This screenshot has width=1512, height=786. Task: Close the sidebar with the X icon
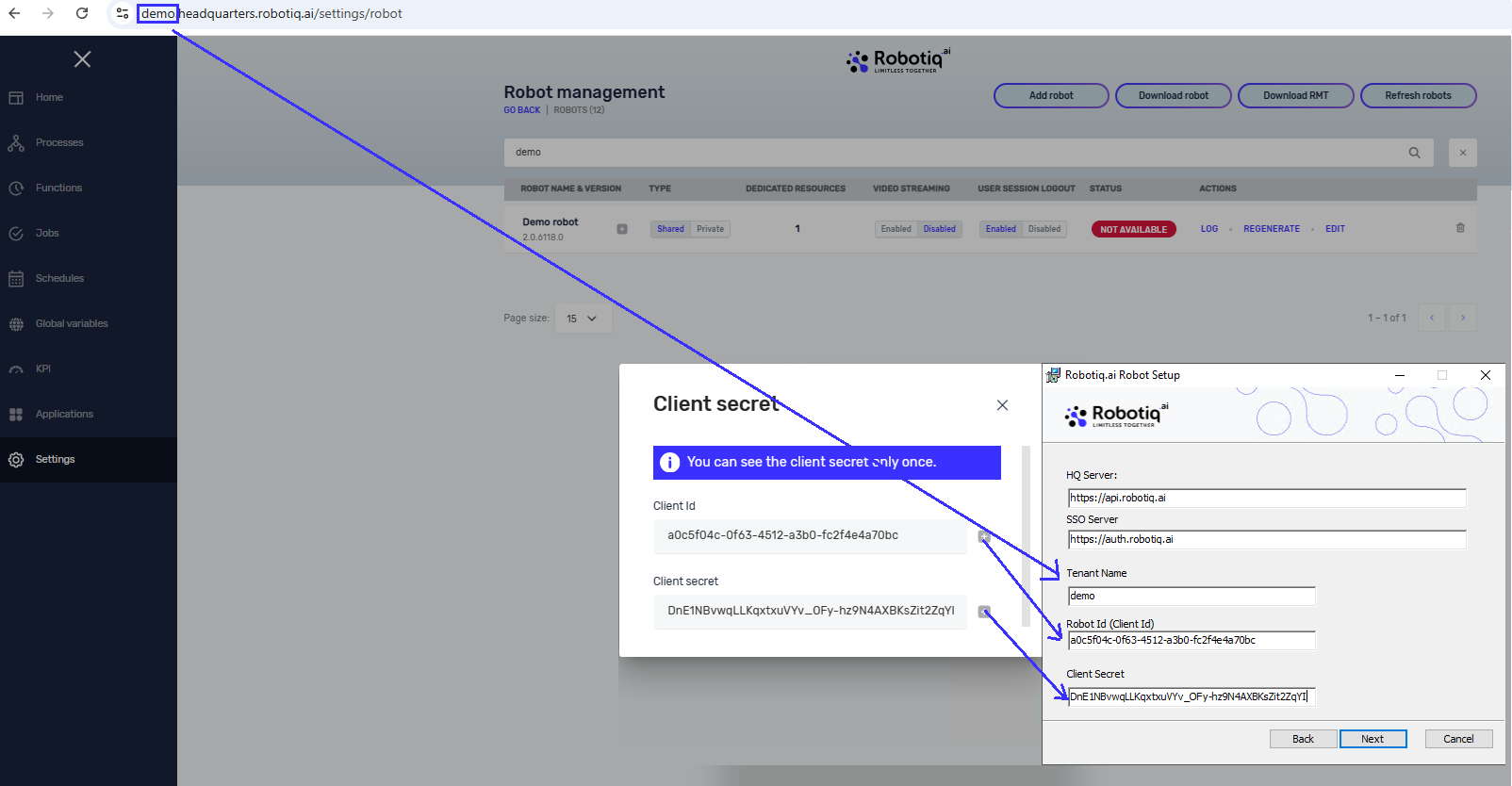tap(83, 59)
